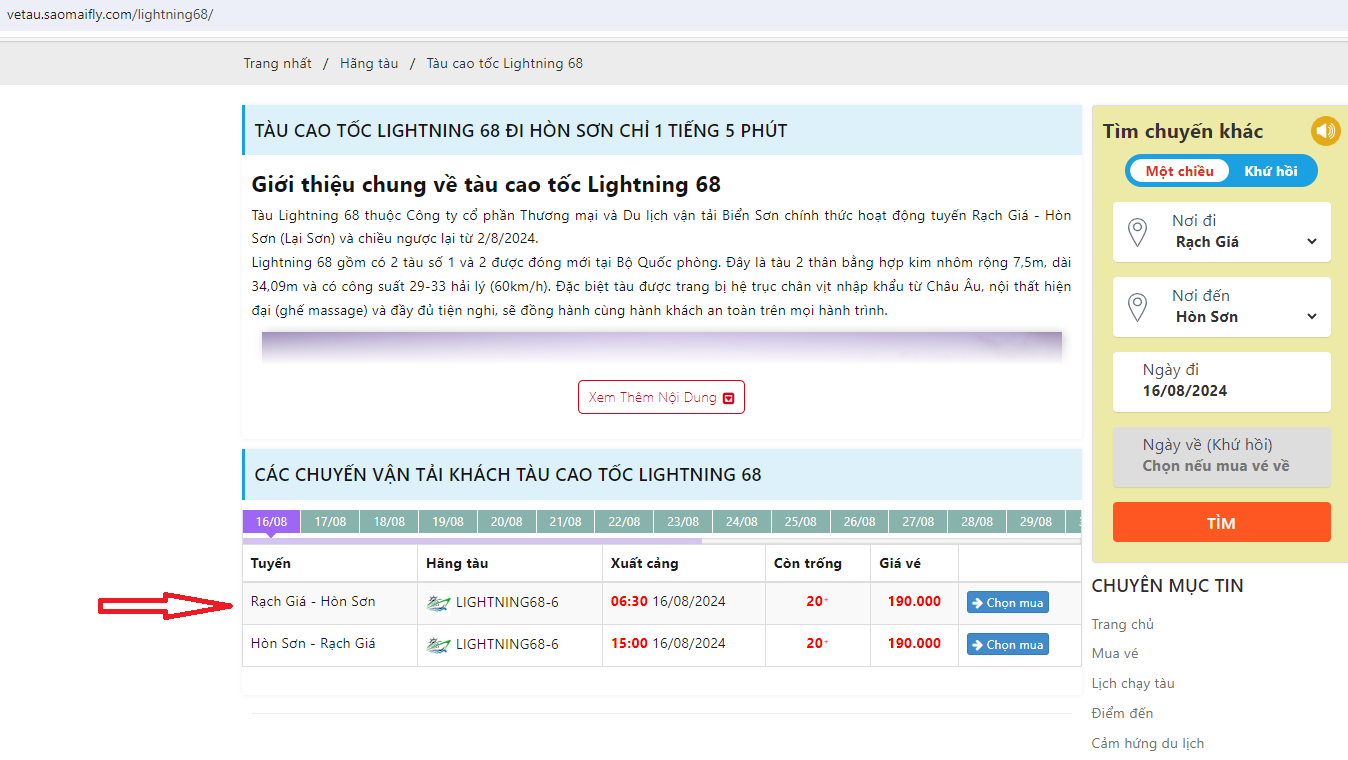Screen dimensions: 1348x760
Task: Click the Tìm chuyến khác heading
Action: [x=1183, y=131]
